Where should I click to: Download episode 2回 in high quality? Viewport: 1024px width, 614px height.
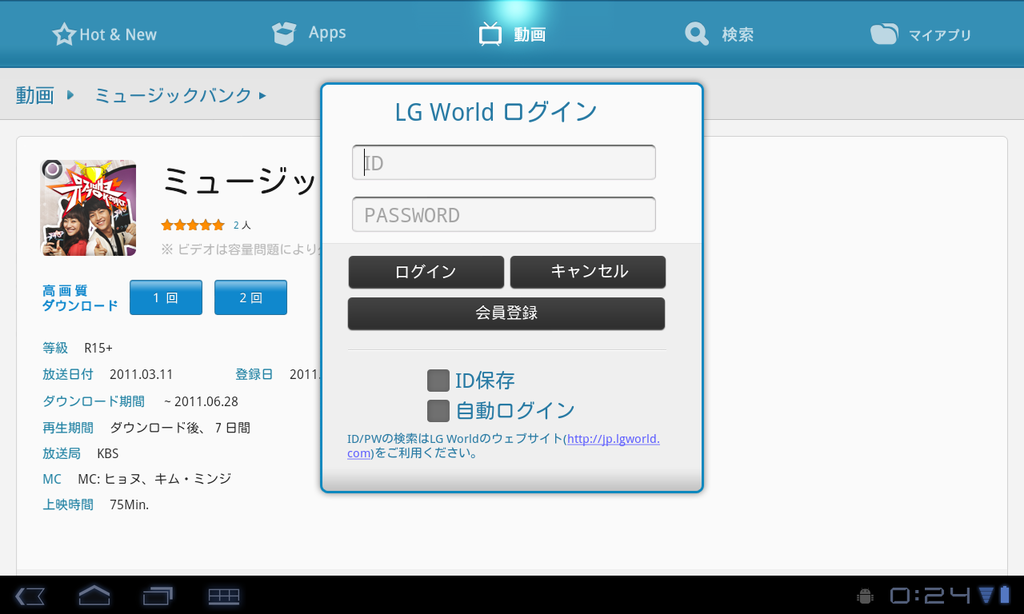(251, 297)
